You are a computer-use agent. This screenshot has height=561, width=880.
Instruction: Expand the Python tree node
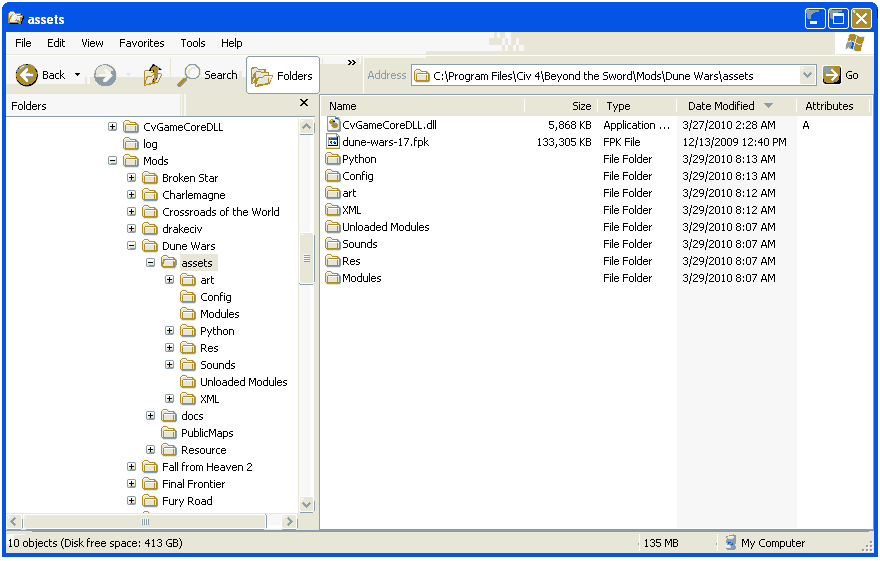169,331
